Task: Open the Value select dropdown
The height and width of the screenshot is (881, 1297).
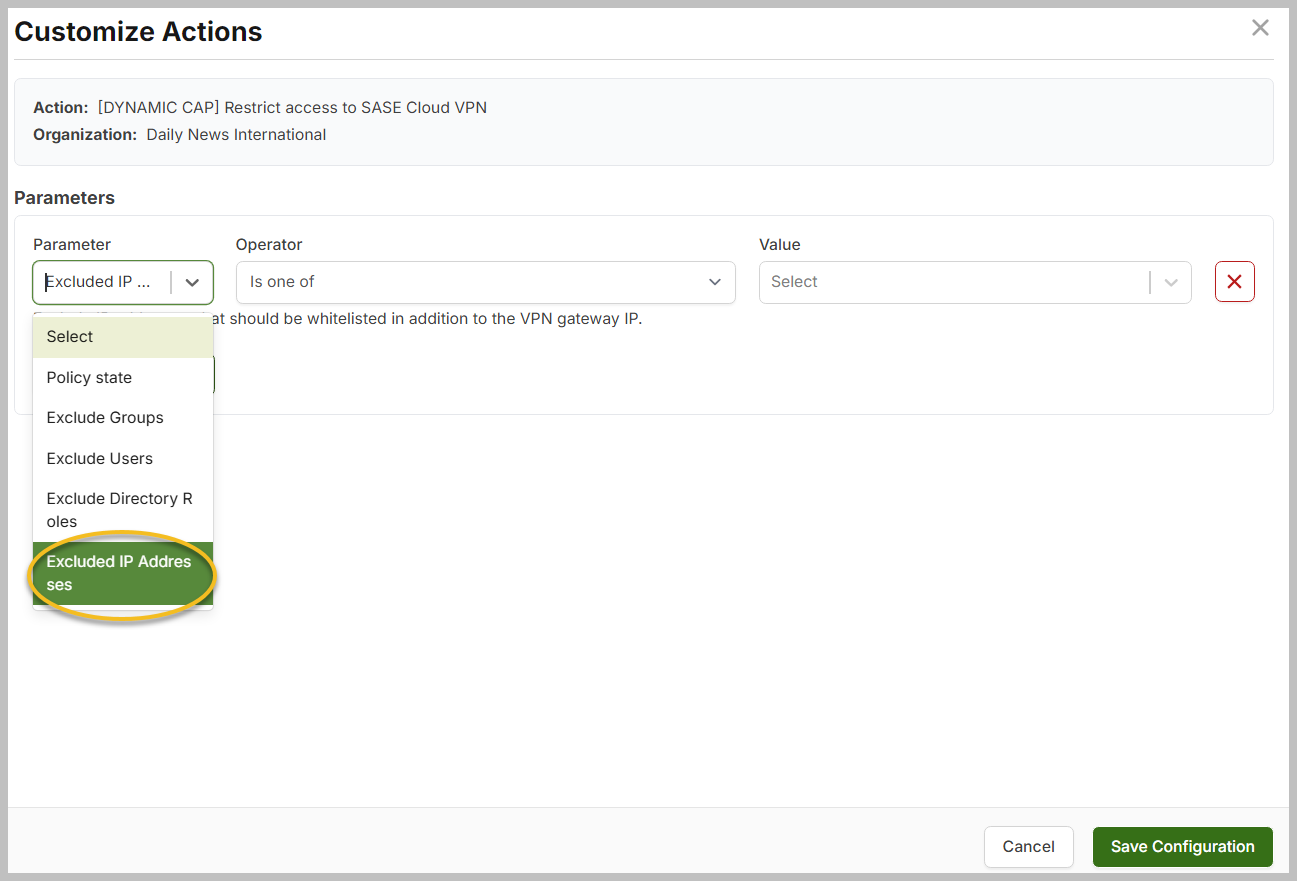Action: [954, 283]
